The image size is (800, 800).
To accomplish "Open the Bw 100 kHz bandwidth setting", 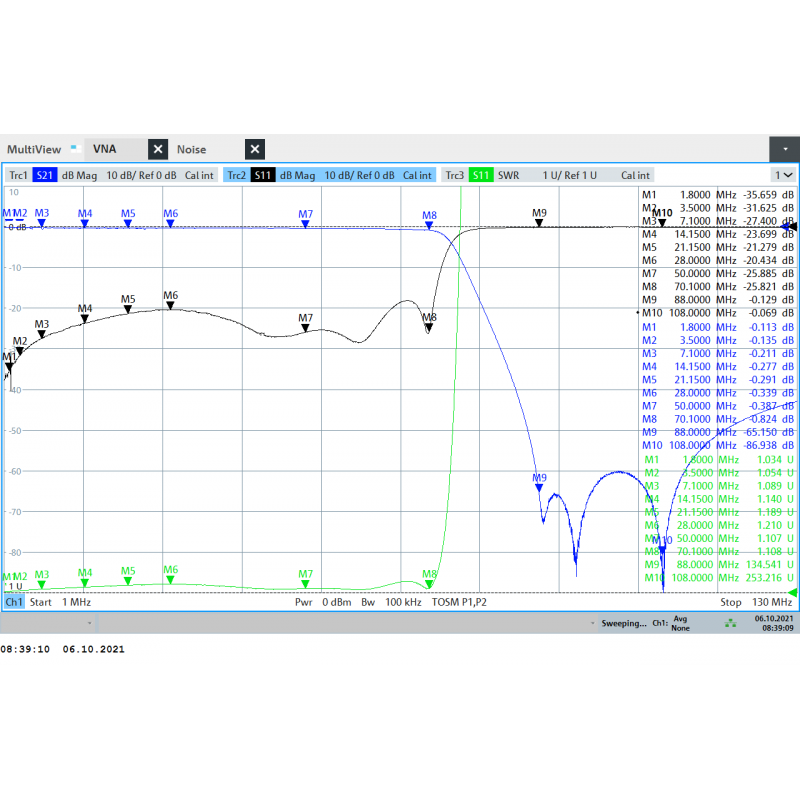I will [x=388, y=602].
